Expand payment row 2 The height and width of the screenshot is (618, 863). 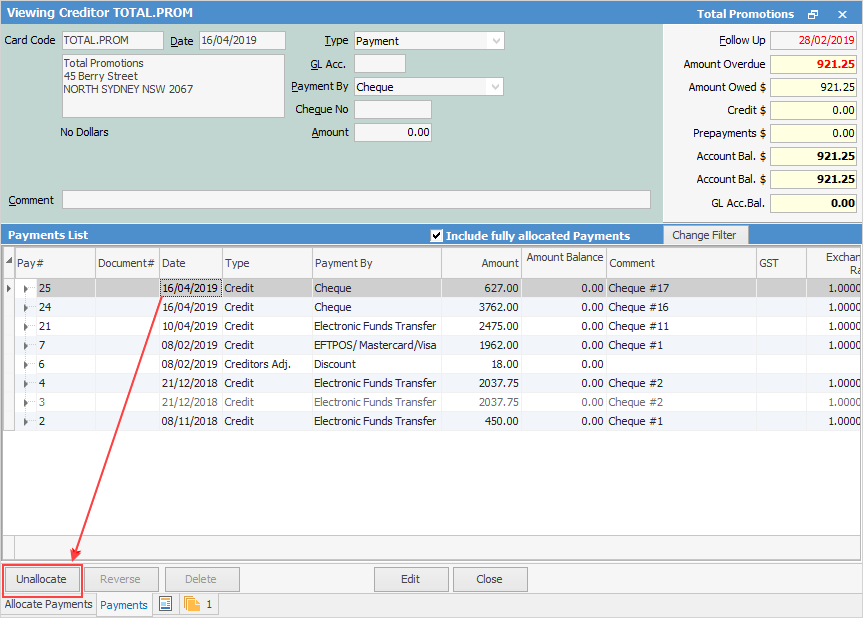(26, 421)
